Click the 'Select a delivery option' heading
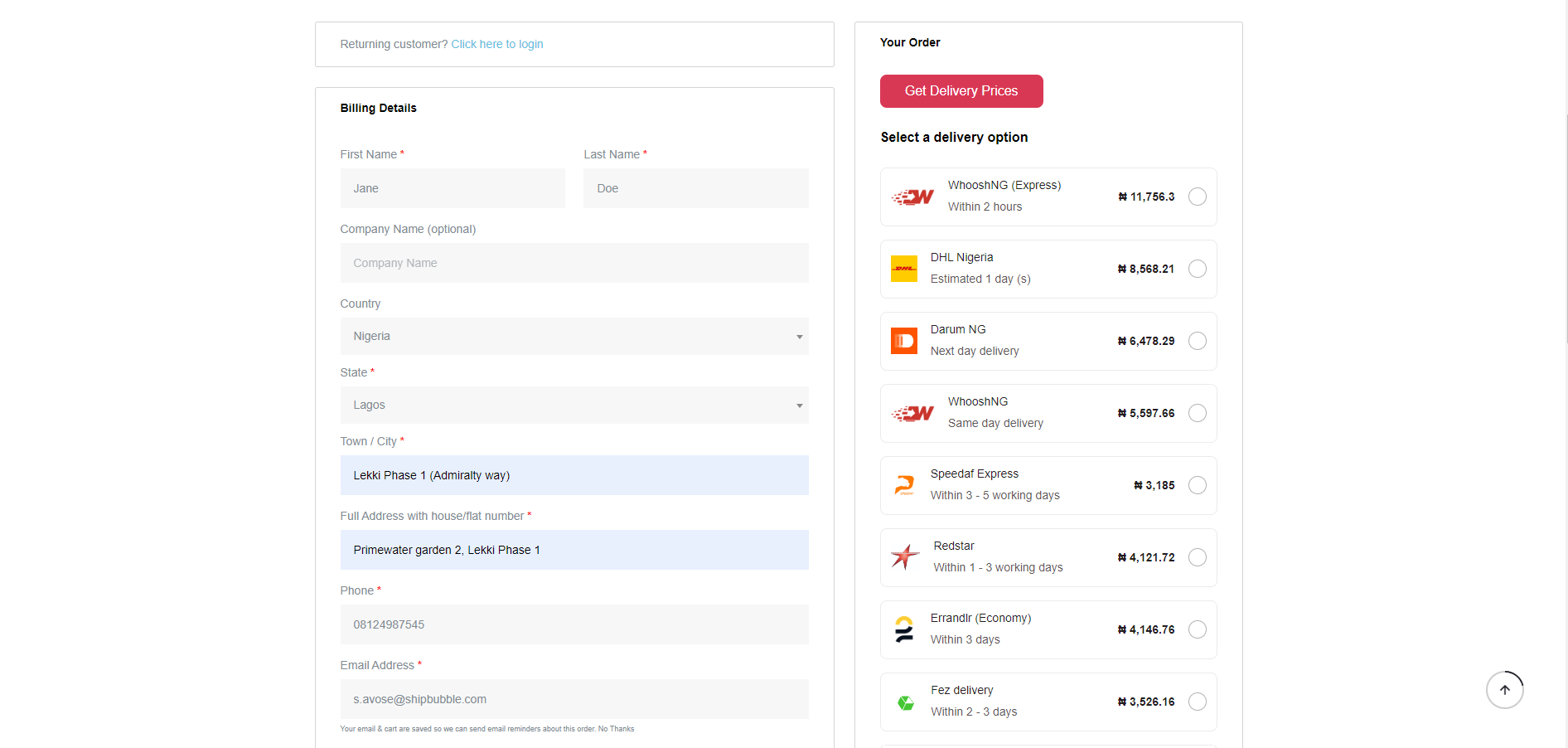Screen dimensions: 1568x748 tap(954, 138)
